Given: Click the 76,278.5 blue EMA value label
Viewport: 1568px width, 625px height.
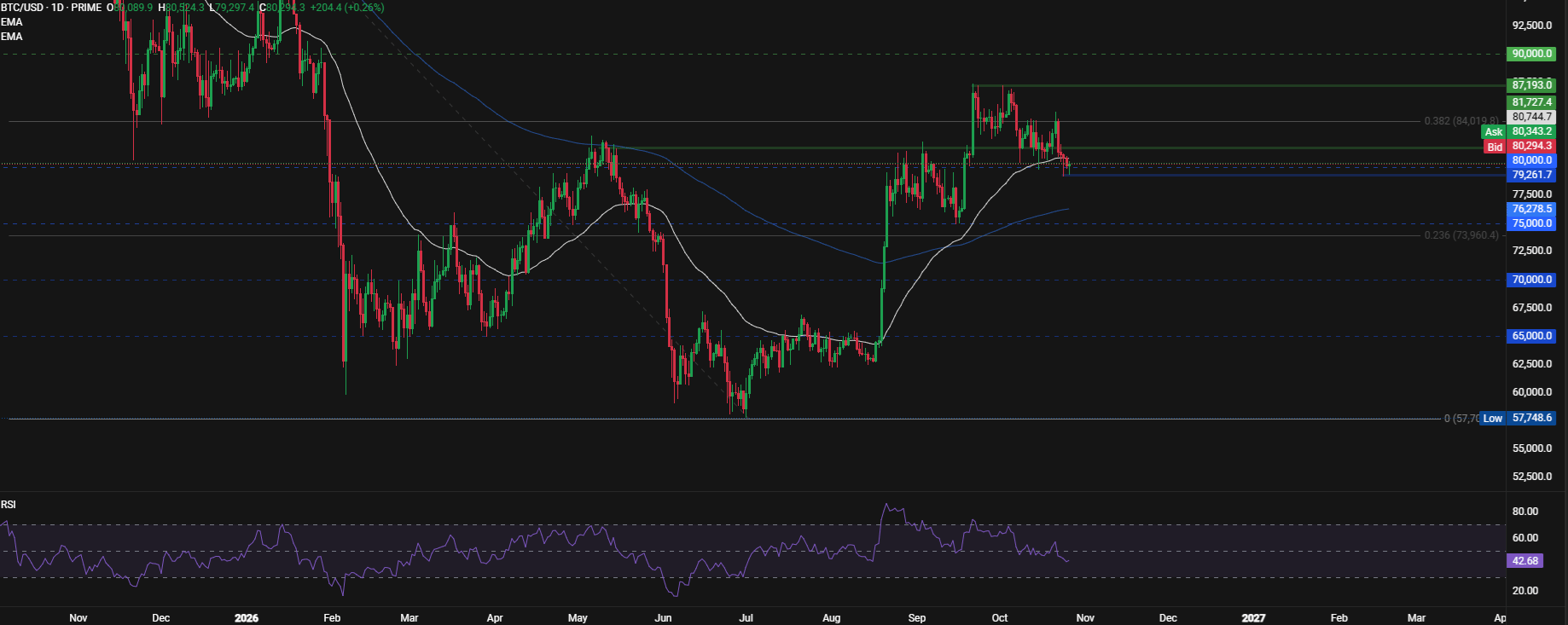Looking at the screenshot, I should 1531,209.
